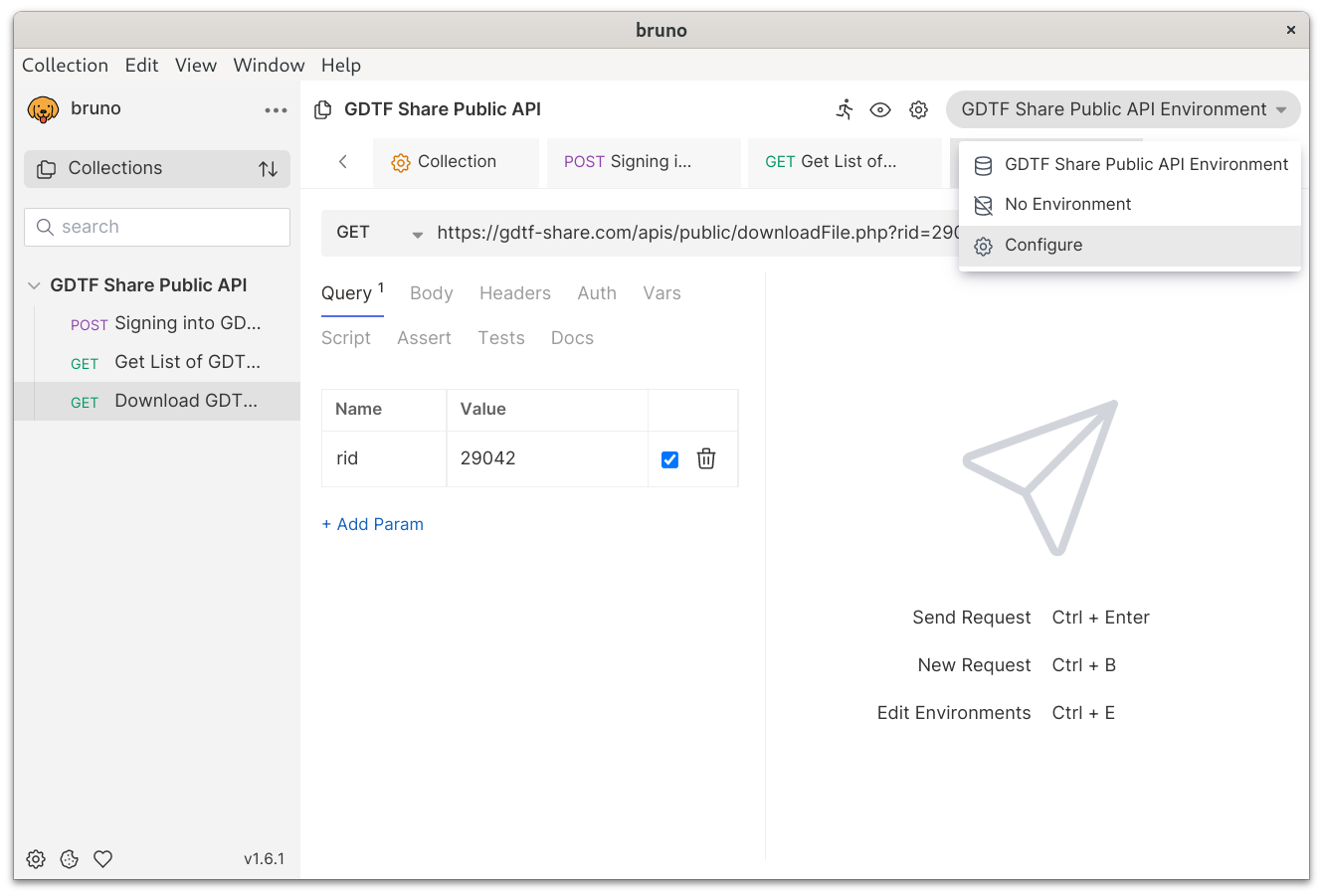
Task: Open the Collection menu in menu bar
Action: pos(65,66)
